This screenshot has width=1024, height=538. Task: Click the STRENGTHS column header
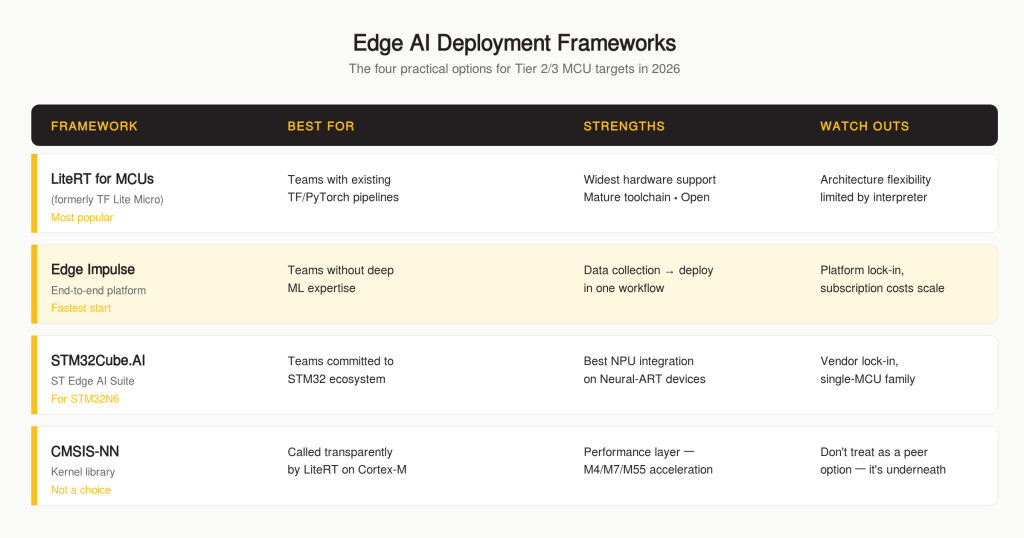click(x=624, y=126)
